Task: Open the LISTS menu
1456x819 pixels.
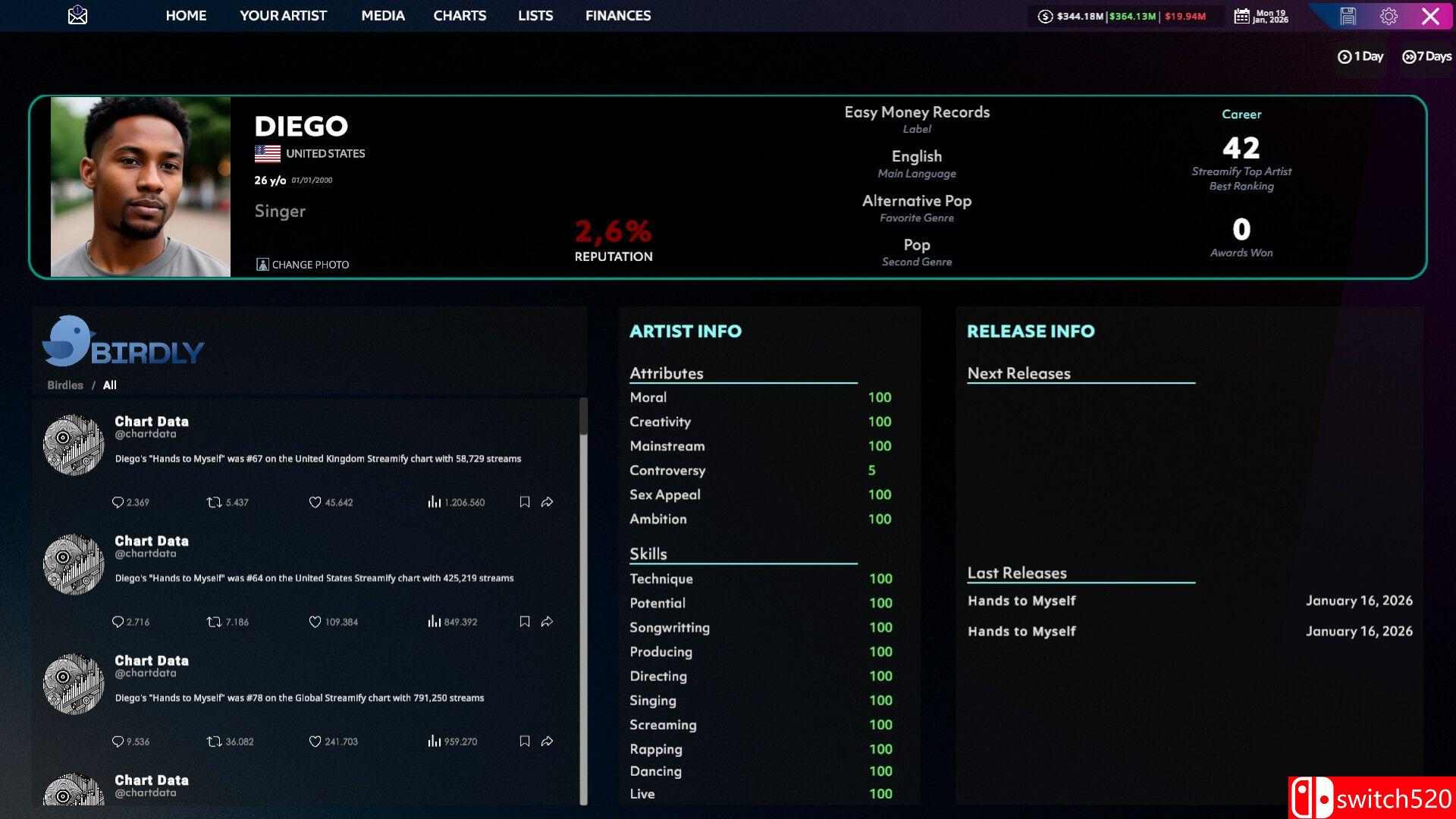Action: 535,15
